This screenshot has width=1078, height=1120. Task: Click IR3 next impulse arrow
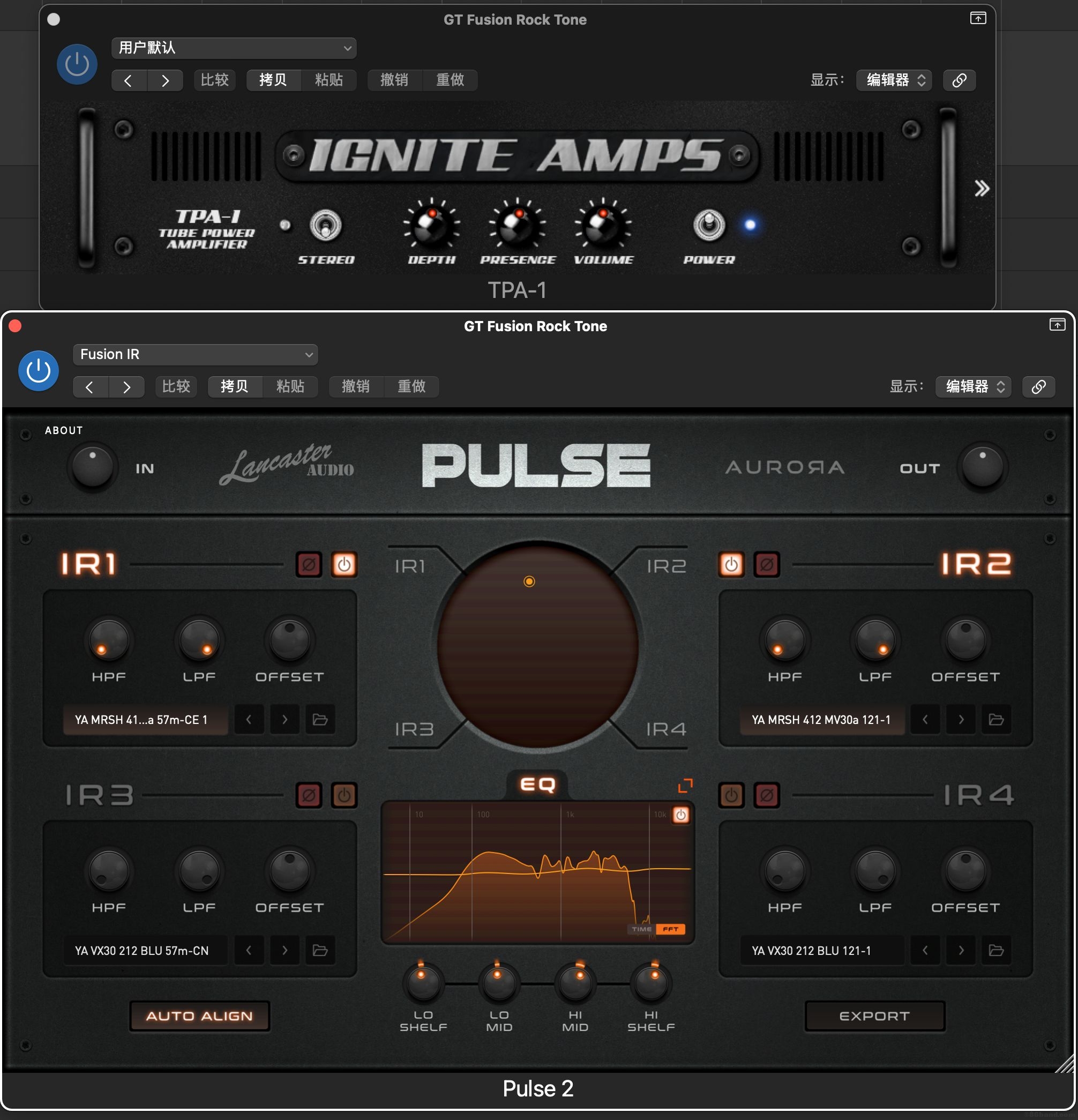(x=285, y=950)
